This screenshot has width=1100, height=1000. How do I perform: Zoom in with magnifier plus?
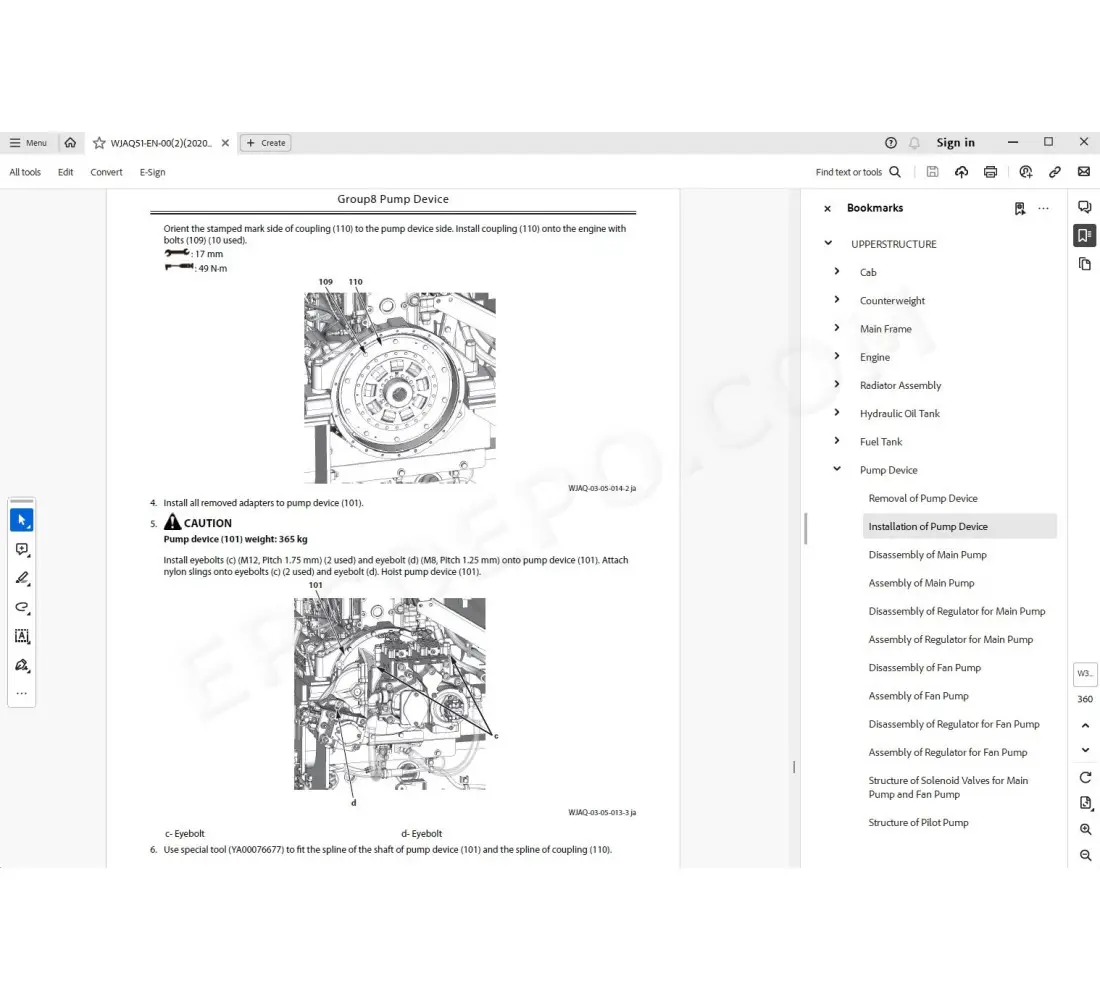[x=1085, y=829]
